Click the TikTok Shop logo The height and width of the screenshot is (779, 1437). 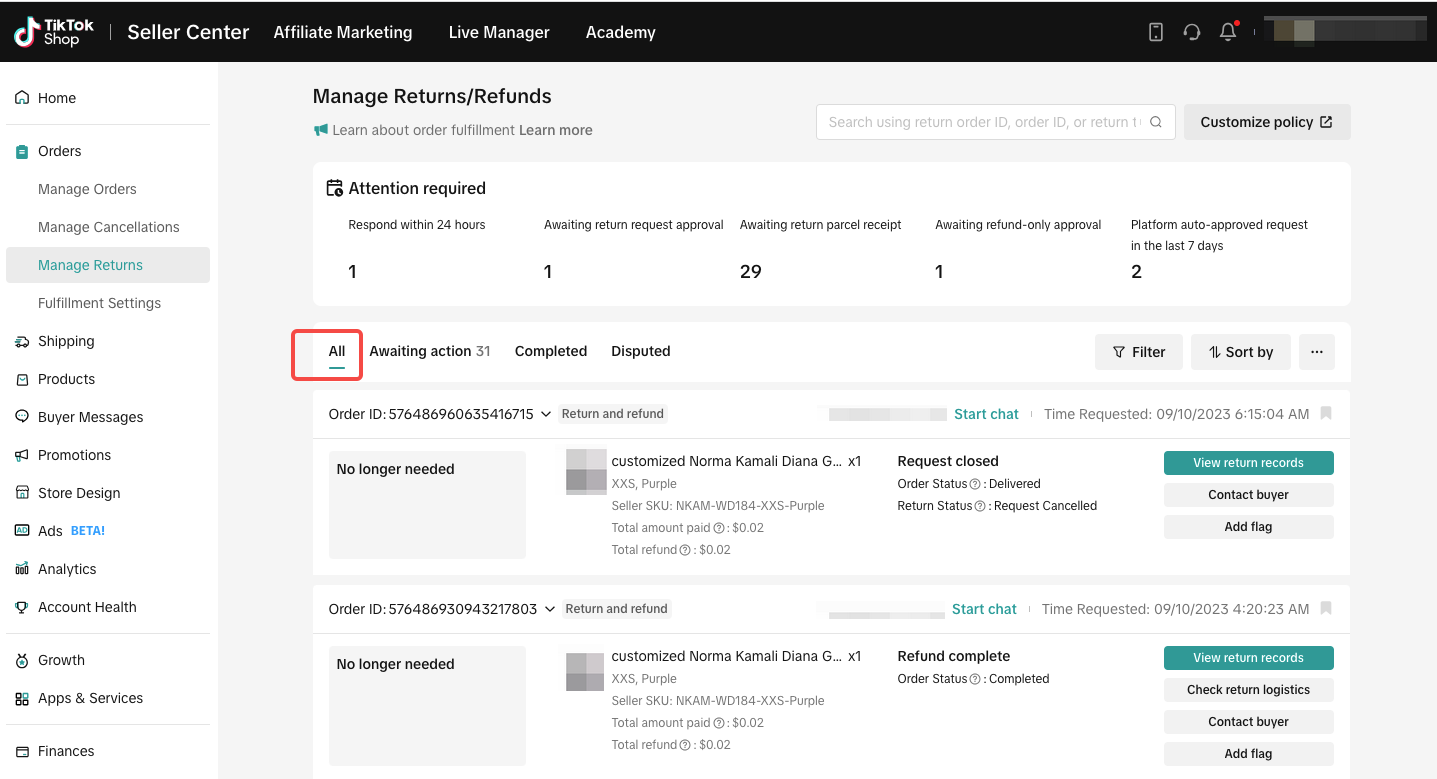[54, 32]
